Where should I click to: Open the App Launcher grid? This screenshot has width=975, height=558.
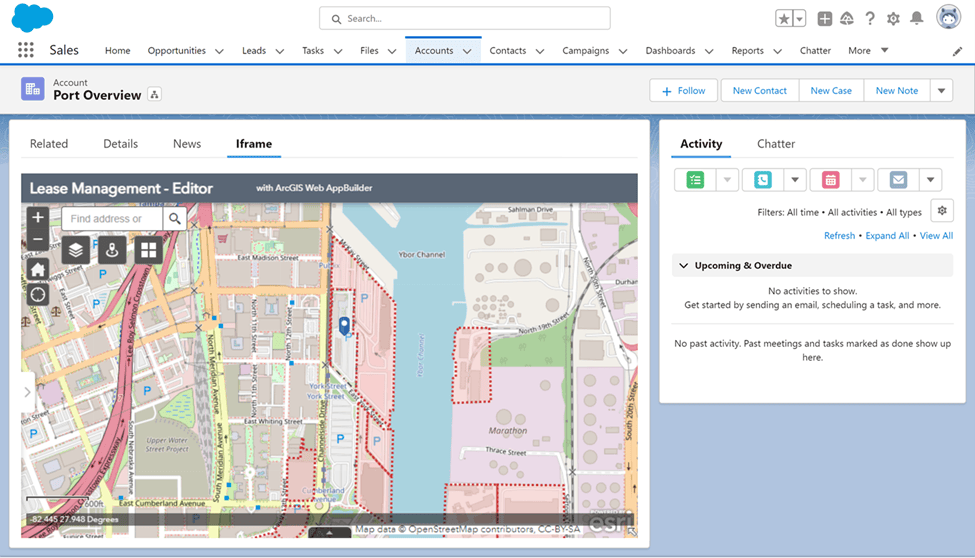point(26,50)
